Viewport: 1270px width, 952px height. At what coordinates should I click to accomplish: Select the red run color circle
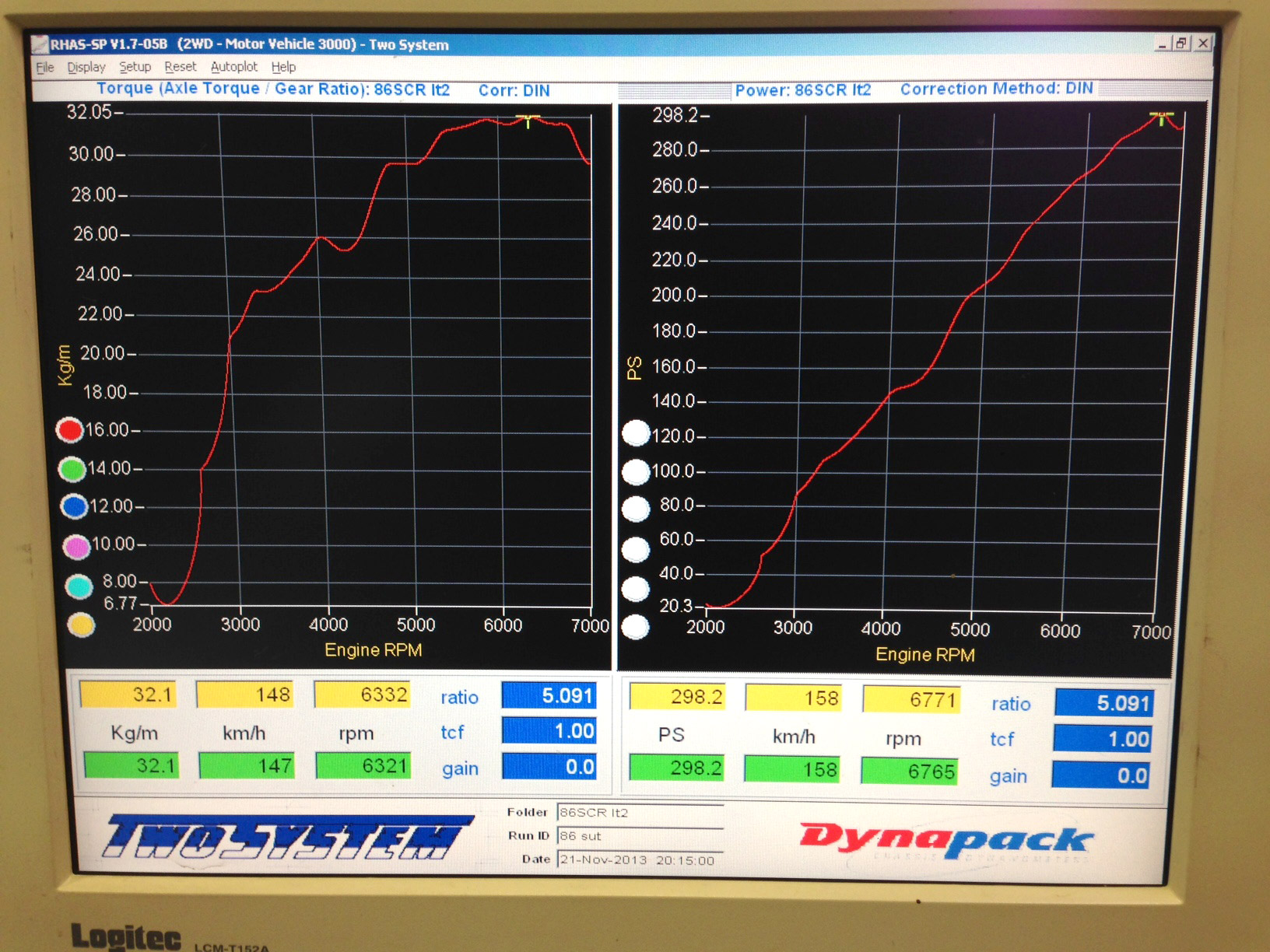(x=70, y=430)
